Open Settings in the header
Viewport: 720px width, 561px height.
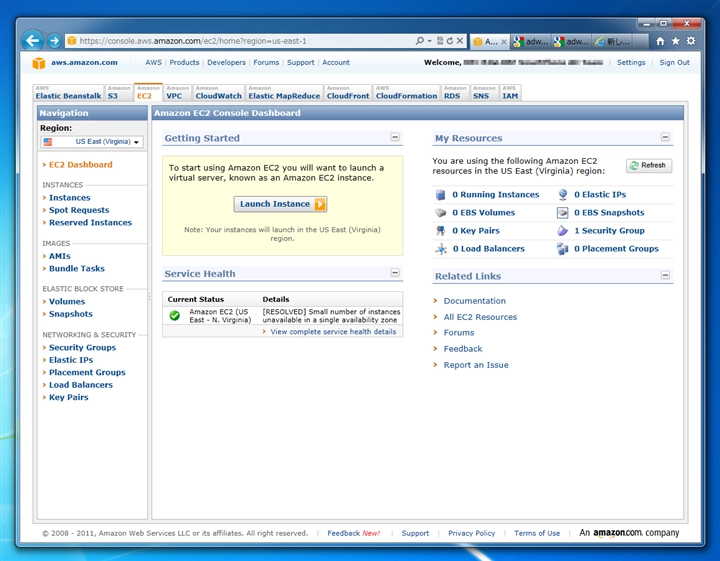[630, 62]
